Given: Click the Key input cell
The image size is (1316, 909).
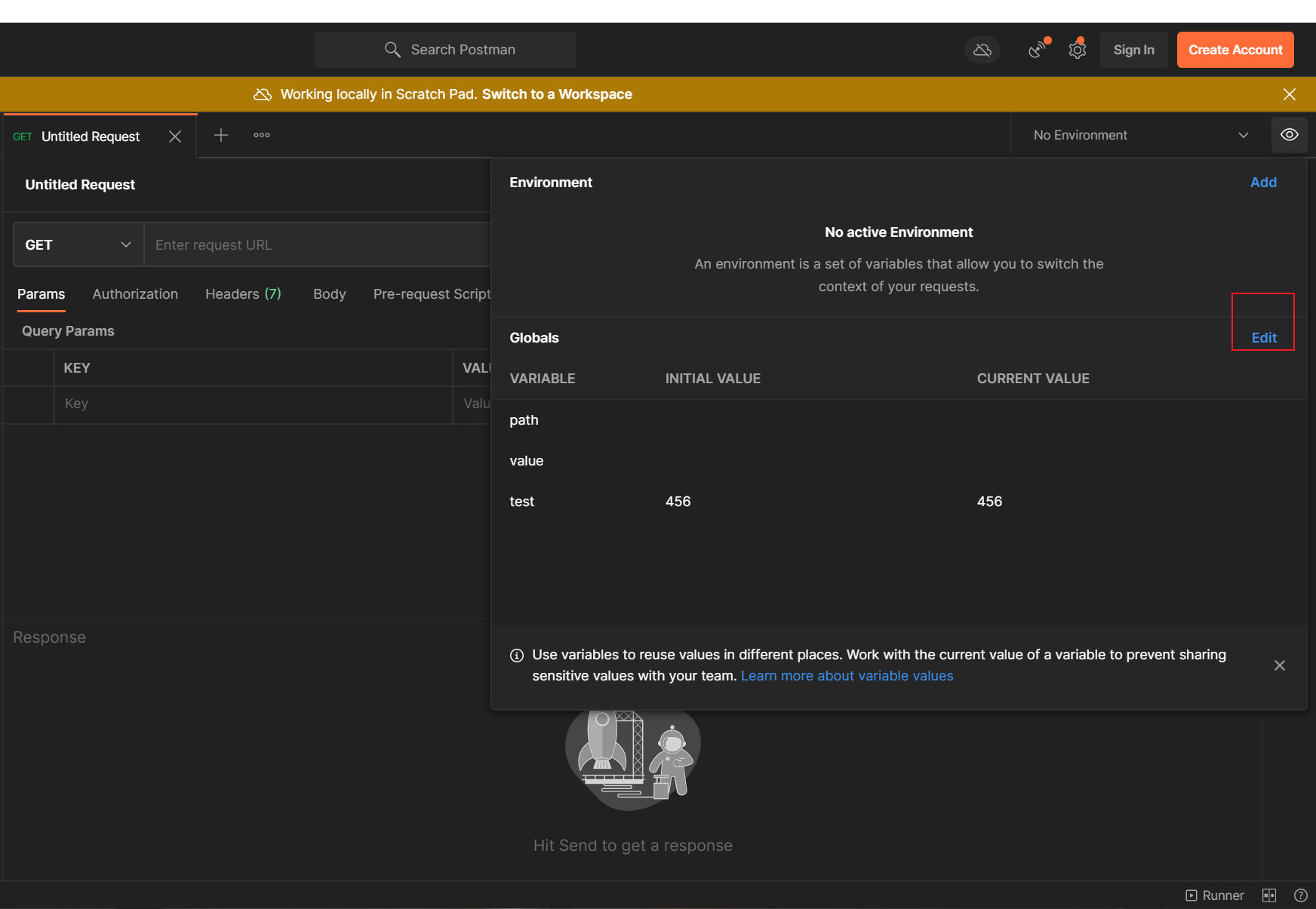Looking at the screenshot, I should click(x=254, y=404).
